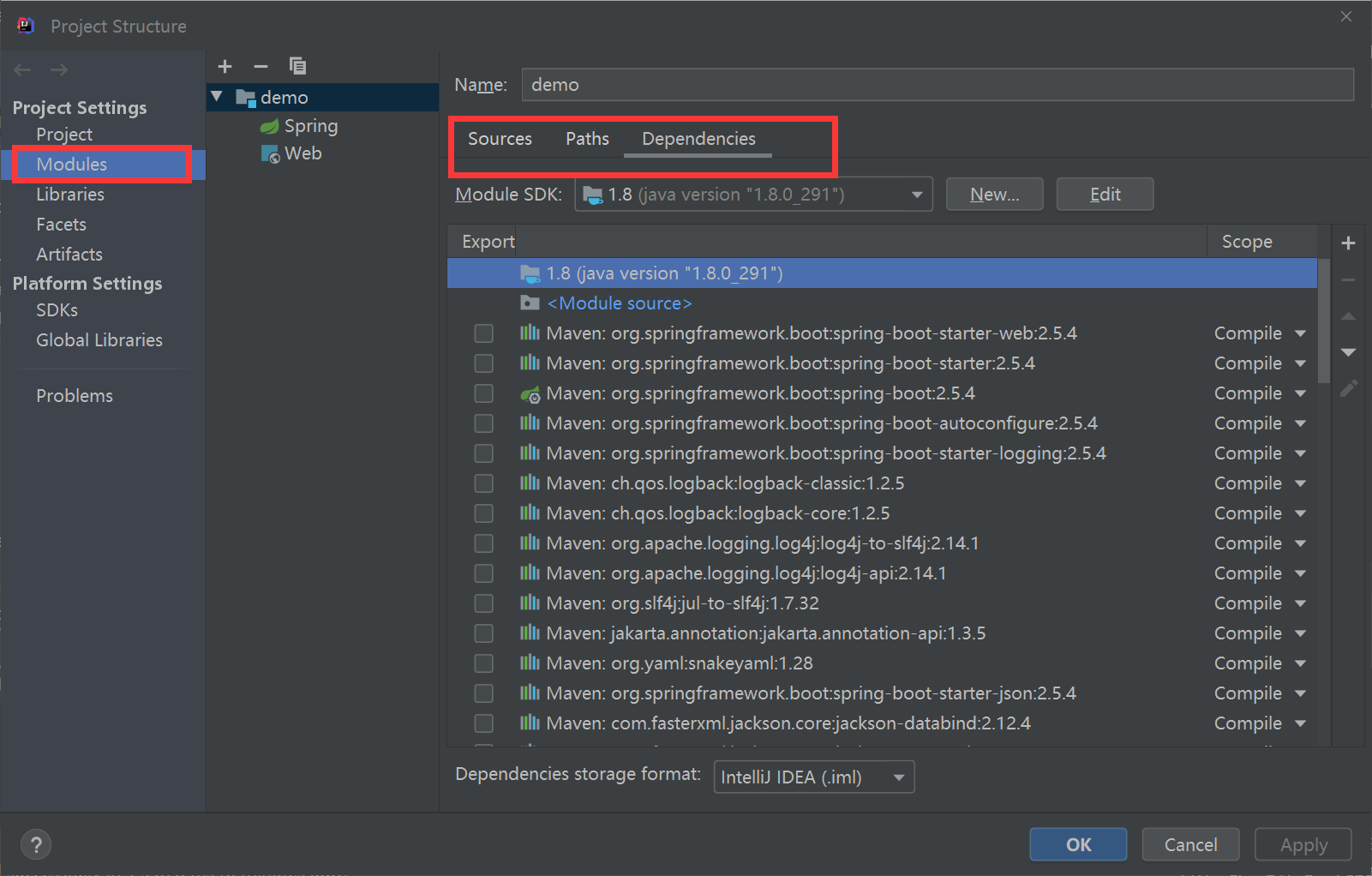Click the dependencies list vertical scrollbar
The width and height of the screenshot is (1372, 876).
click(x=1324, y=321)
